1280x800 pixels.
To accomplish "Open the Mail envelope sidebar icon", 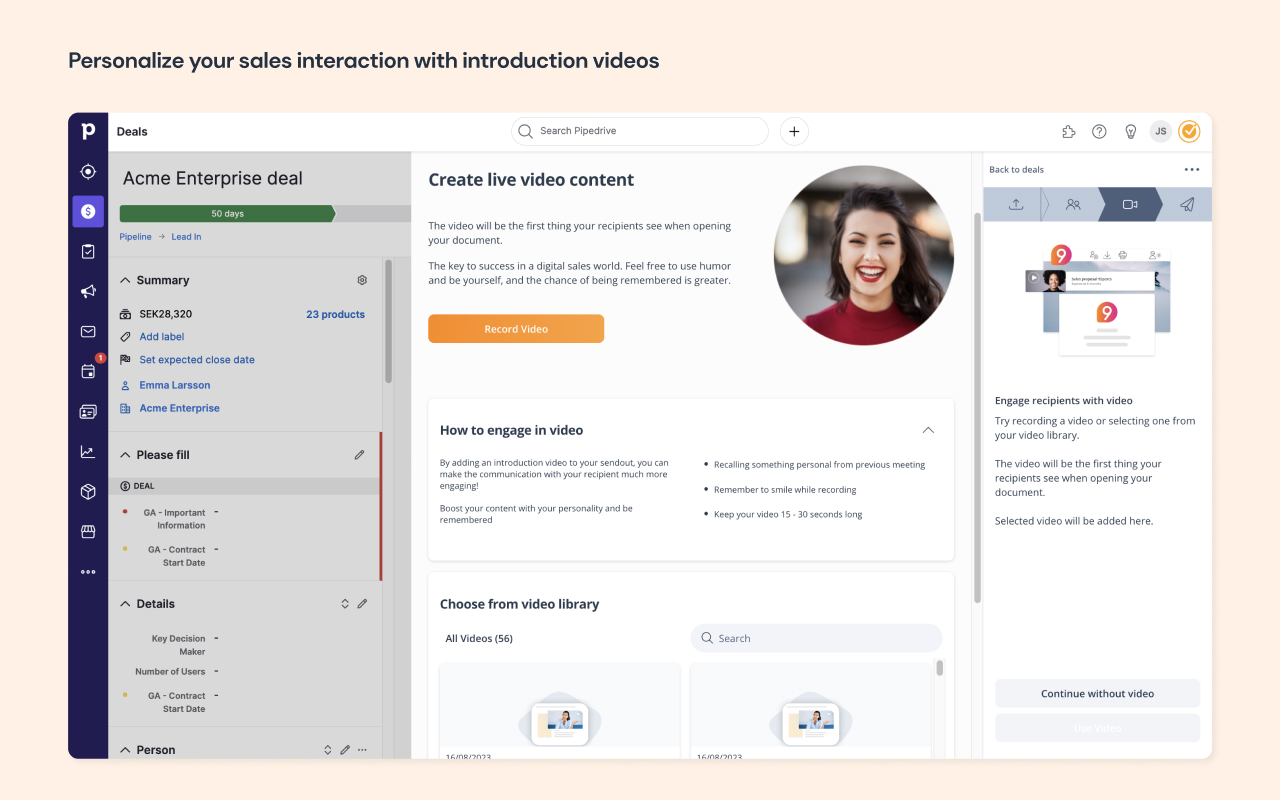I will click(x=88, y=331).
